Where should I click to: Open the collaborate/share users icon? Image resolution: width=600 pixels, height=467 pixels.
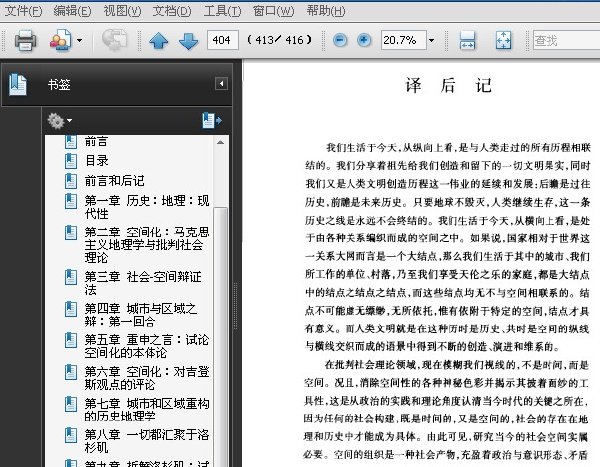pos(60,40)
